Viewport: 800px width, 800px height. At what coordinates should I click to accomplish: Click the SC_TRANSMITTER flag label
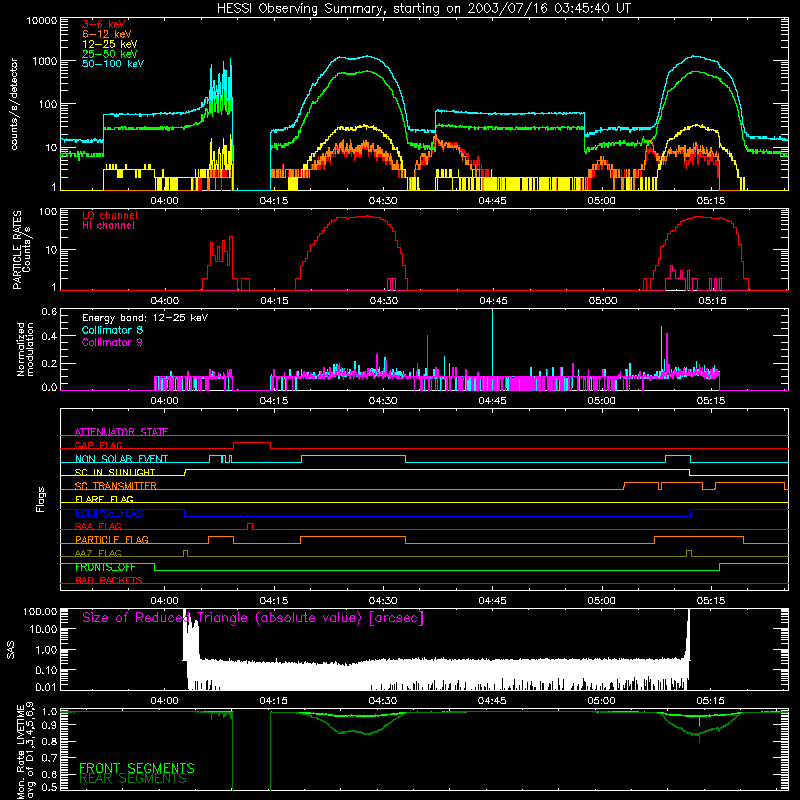(115, 486)
